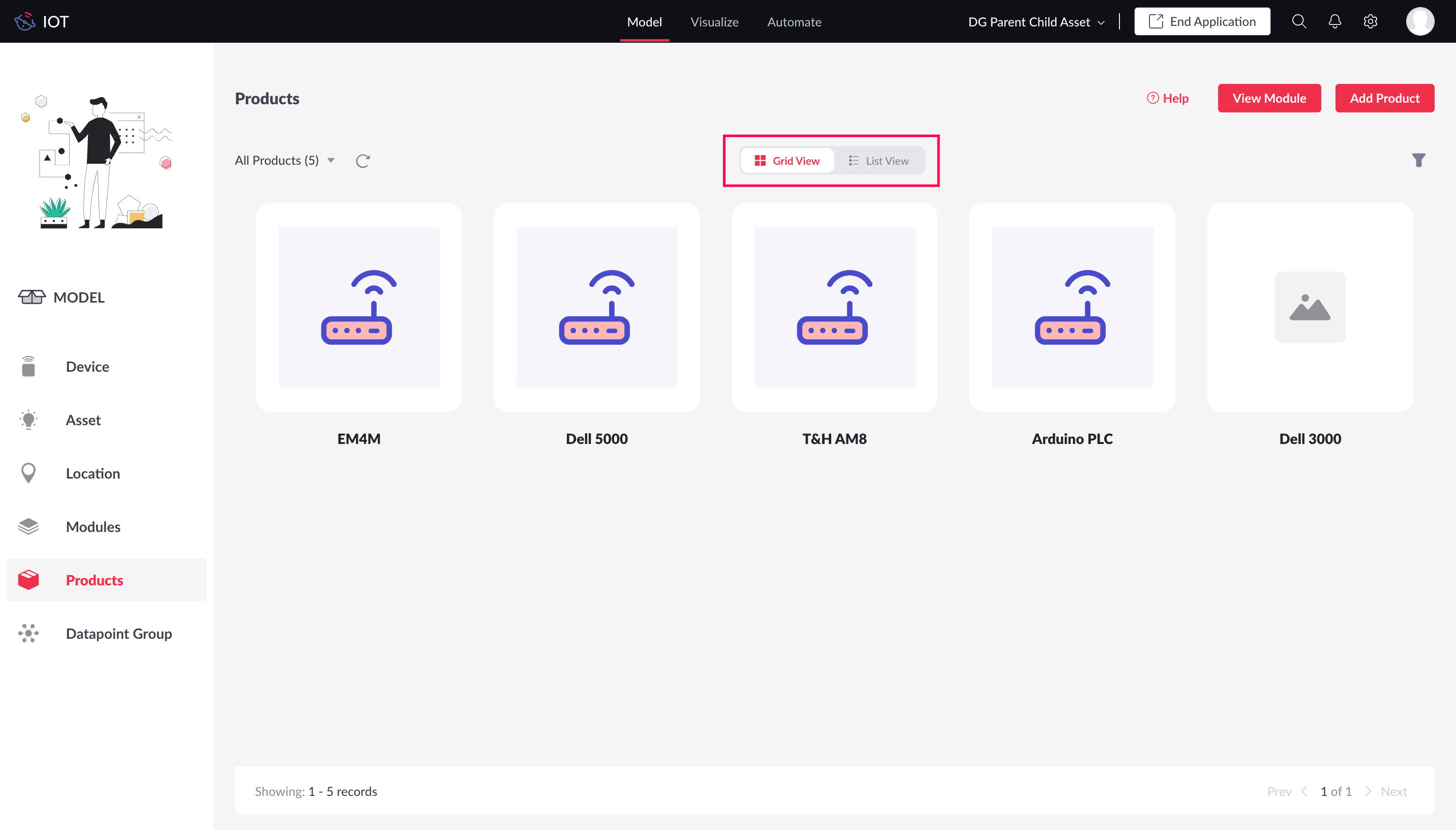The width and height of the screenshot is (1456, 830).
Task: Click the IOT logo icon
Action: 25,22
